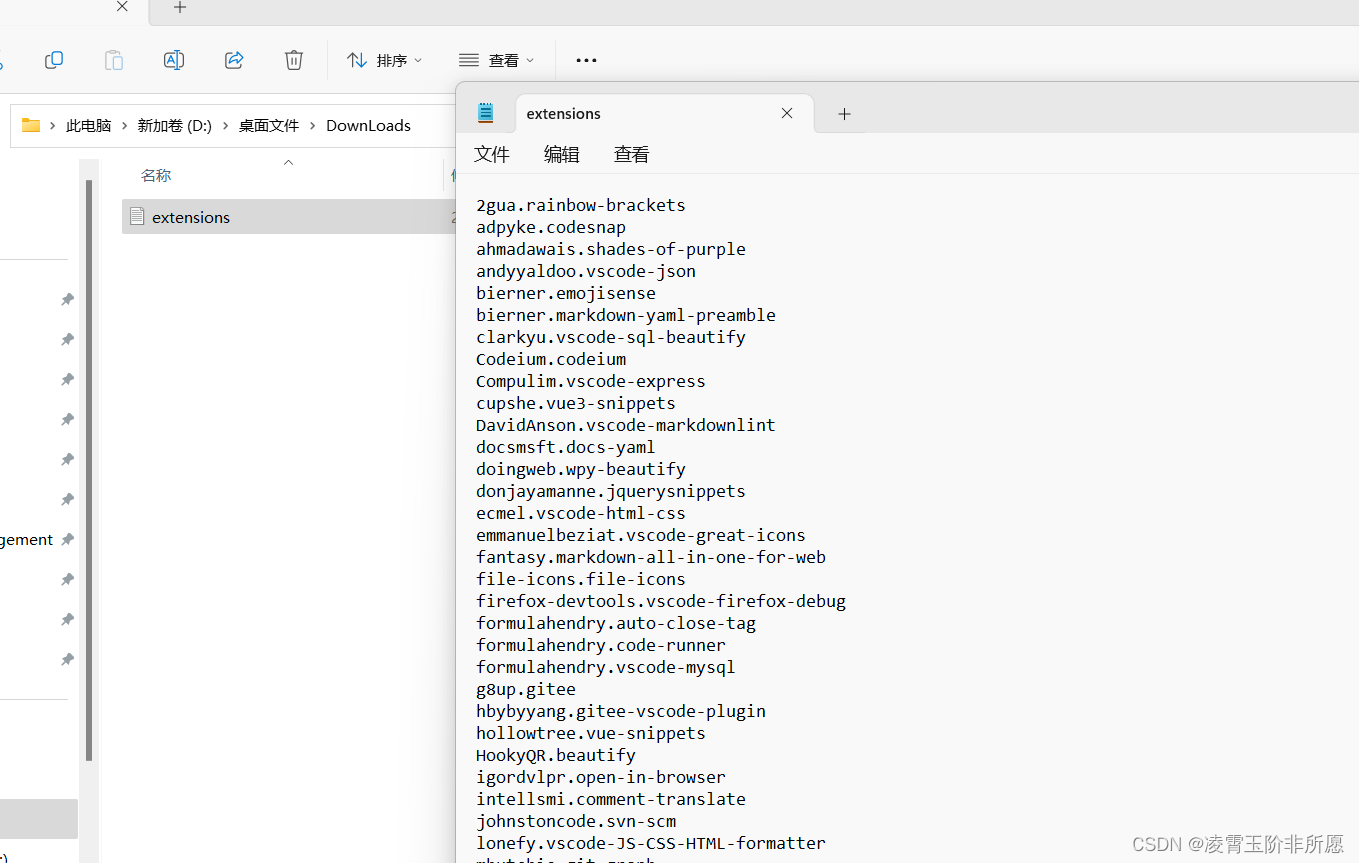Open the 查看 menu in Notepad
The width and height of the screenshot is (1359, 863).
point(632,154)
